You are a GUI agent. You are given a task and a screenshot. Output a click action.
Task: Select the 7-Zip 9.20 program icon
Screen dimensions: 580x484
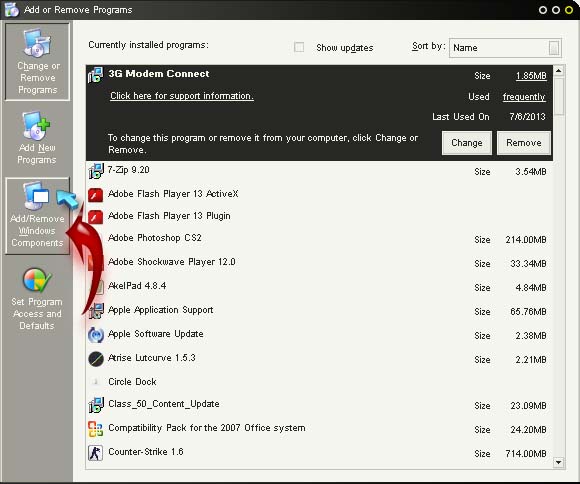tap(96, 171)
